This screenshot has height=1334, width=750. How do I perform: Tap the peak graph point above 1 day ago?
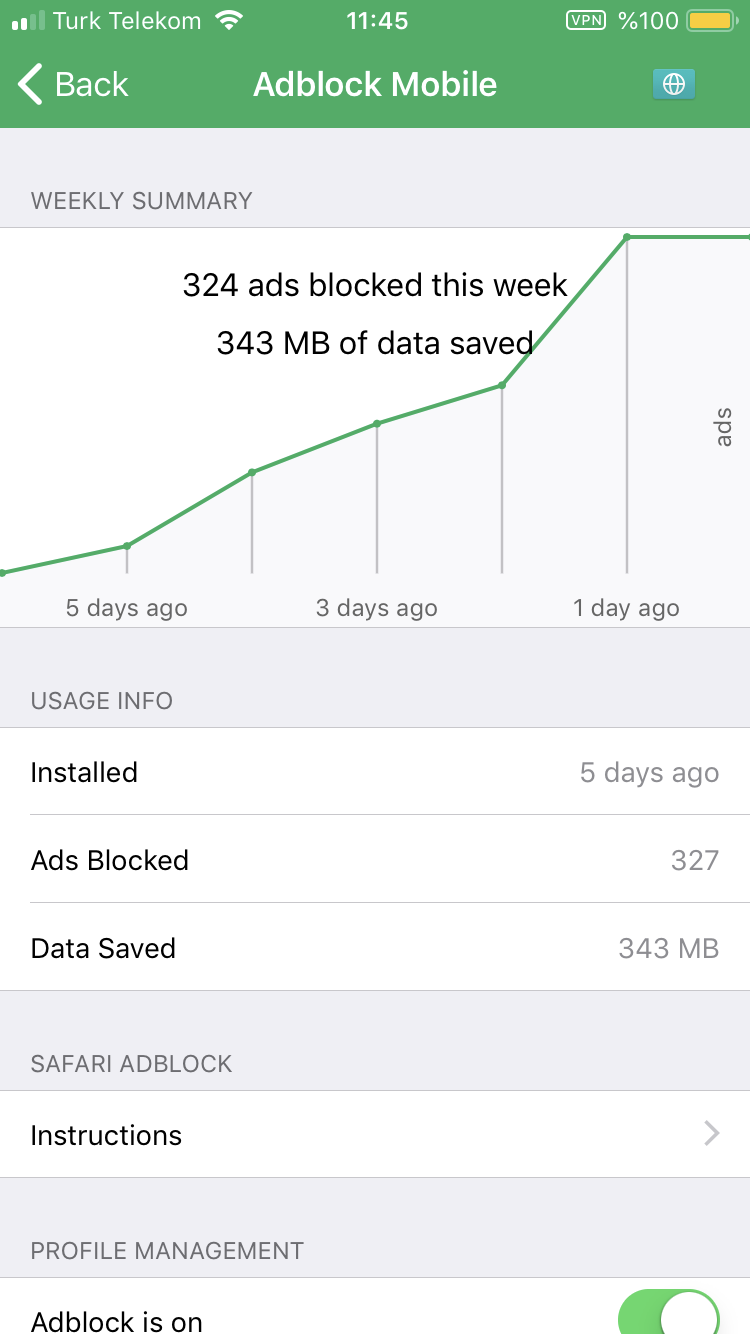(x=627, y=237)
